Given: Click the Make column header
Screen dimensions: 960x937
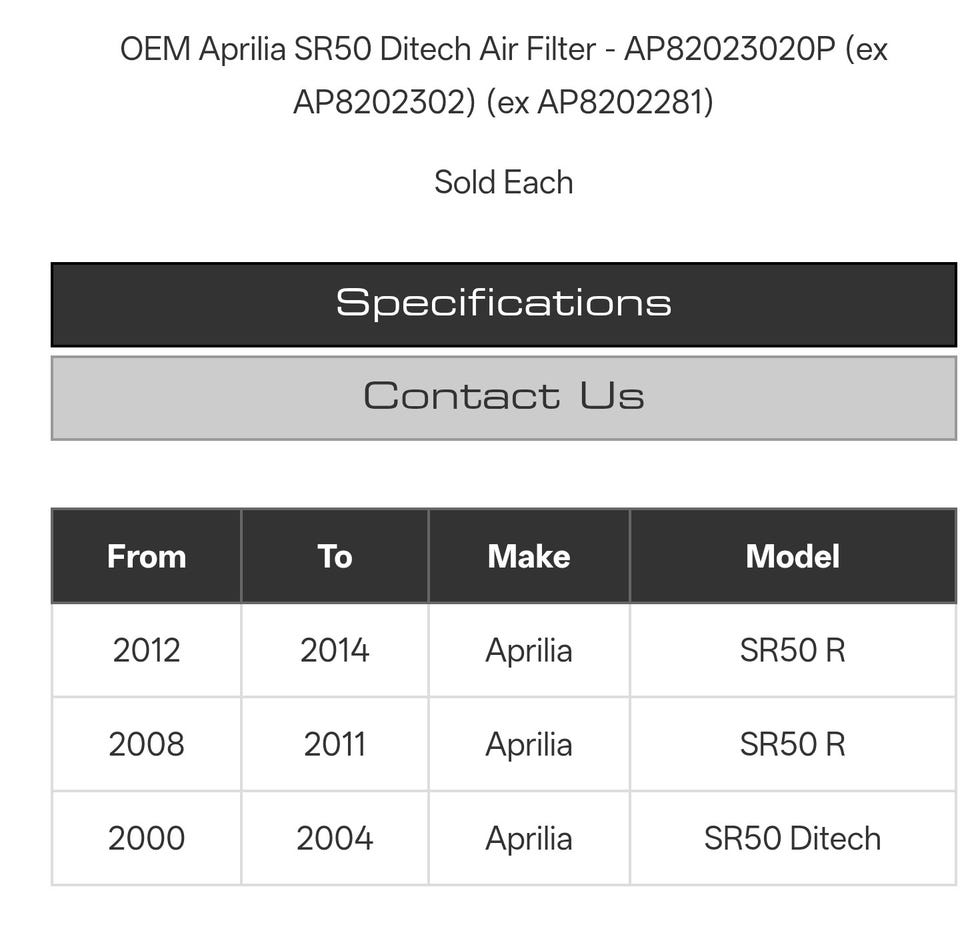Looking at the screenshot, I should coord(528,556).
